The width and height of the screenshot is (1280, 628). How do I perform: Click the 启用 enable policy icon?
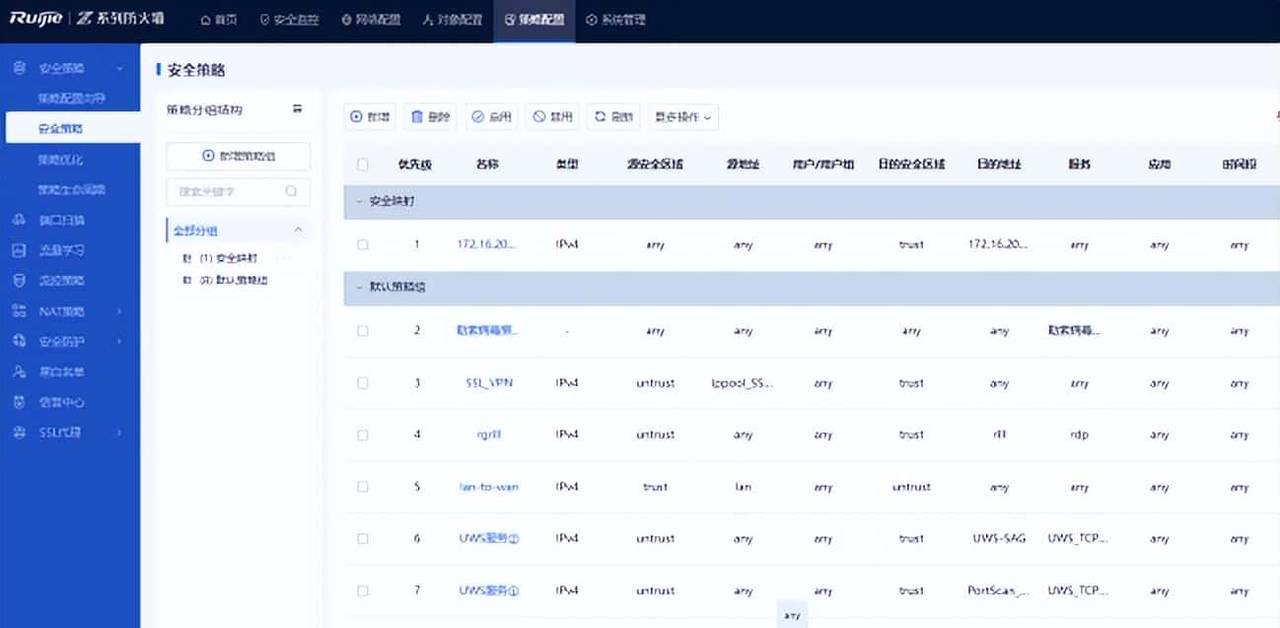(490, 116)
